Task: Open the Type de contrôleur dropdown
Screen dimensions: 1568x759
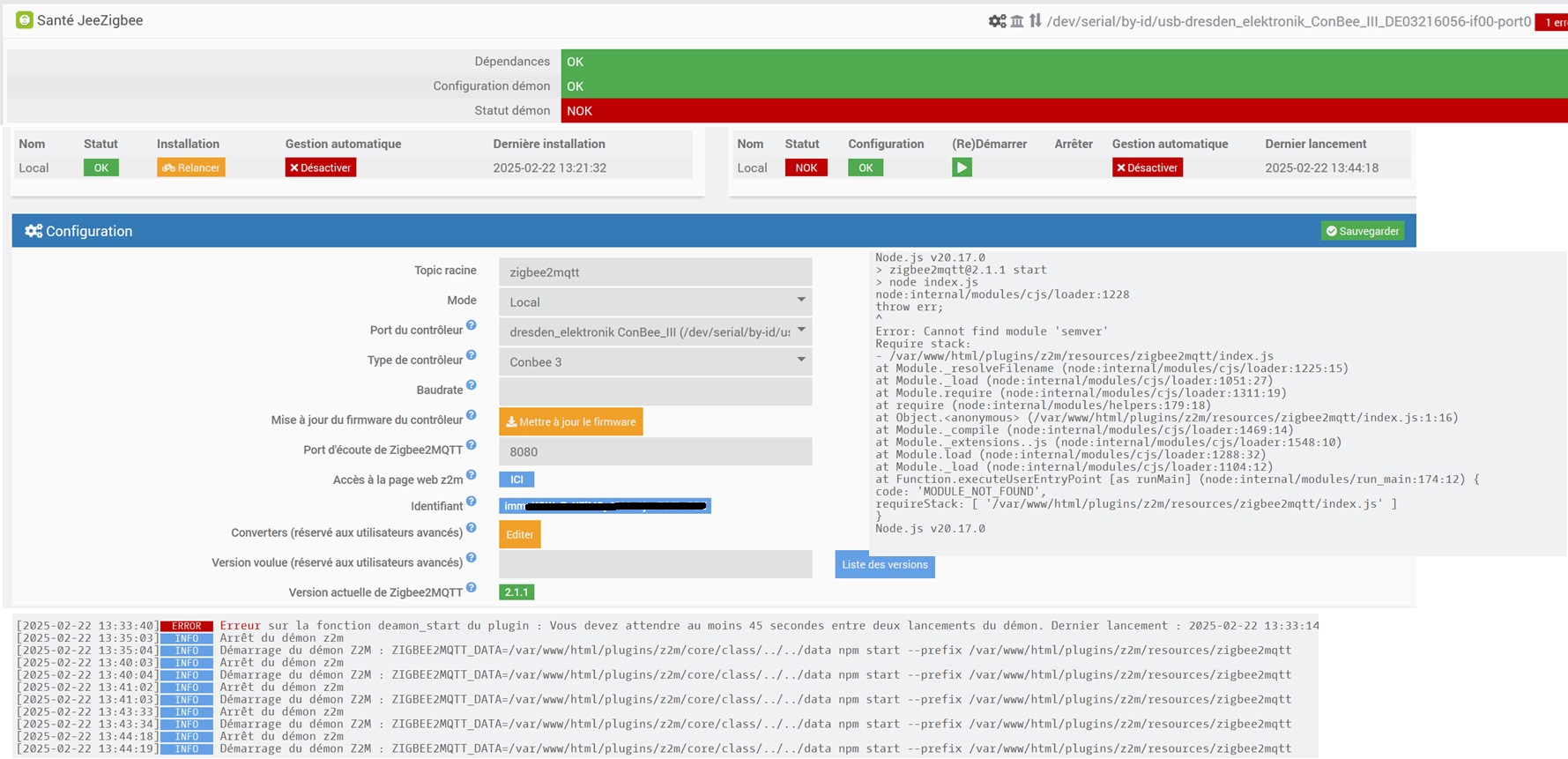Action: (655, 361)
